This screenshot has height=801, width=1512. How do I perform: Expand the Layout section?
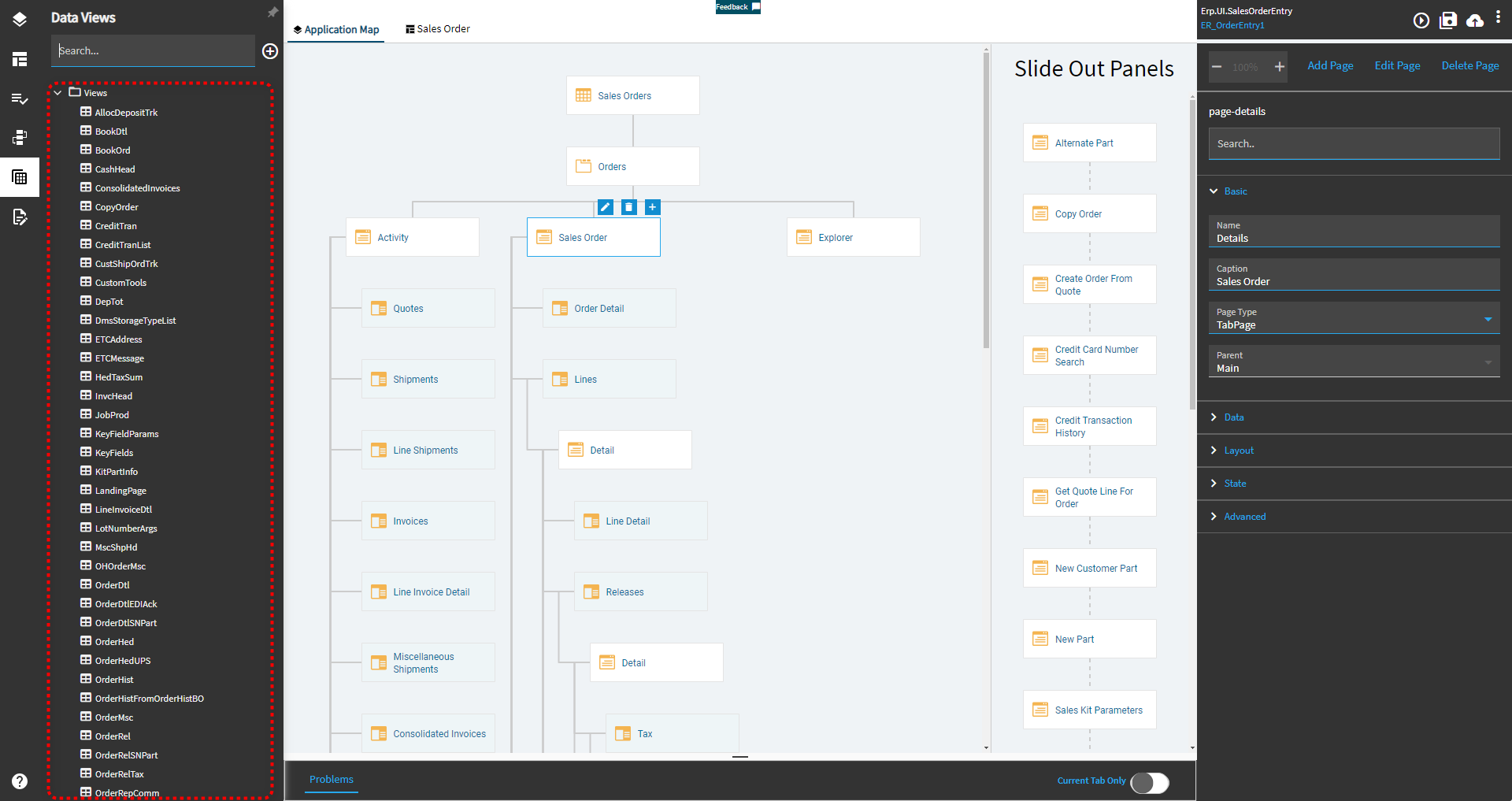(1214, 451)
